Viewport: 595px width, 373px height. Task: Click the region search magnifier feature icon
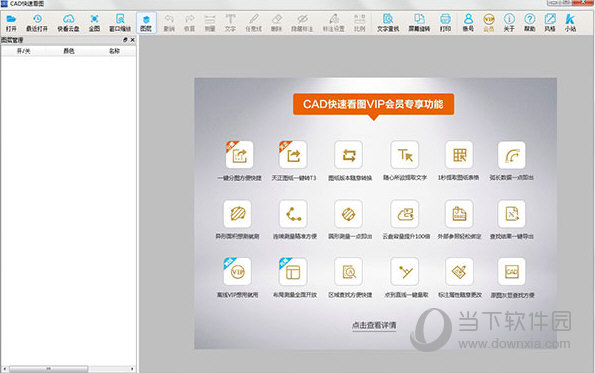pyautogui.click(x=349, y=272)
